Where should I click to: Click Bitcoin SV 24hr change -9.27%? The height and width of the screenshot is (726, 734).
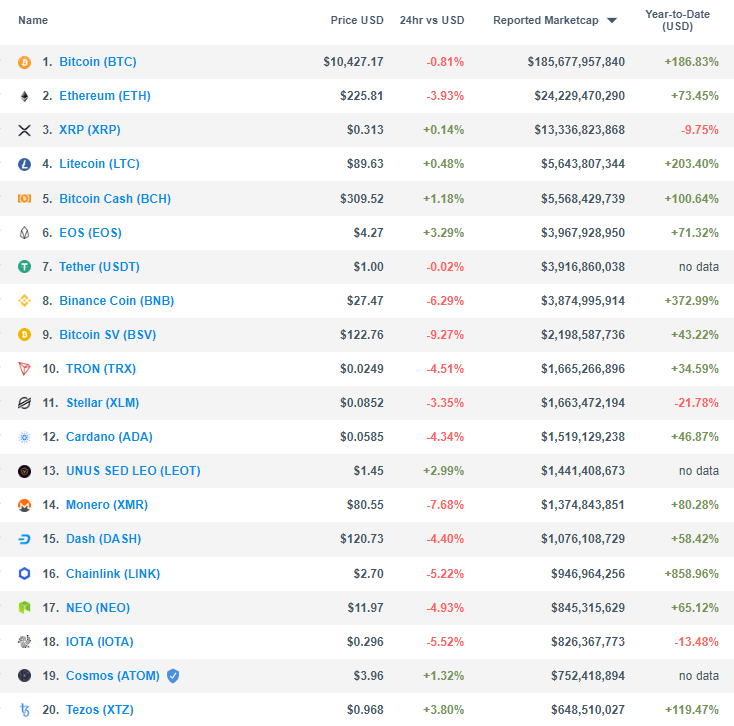pyautogui.click(x=445, y=335)
